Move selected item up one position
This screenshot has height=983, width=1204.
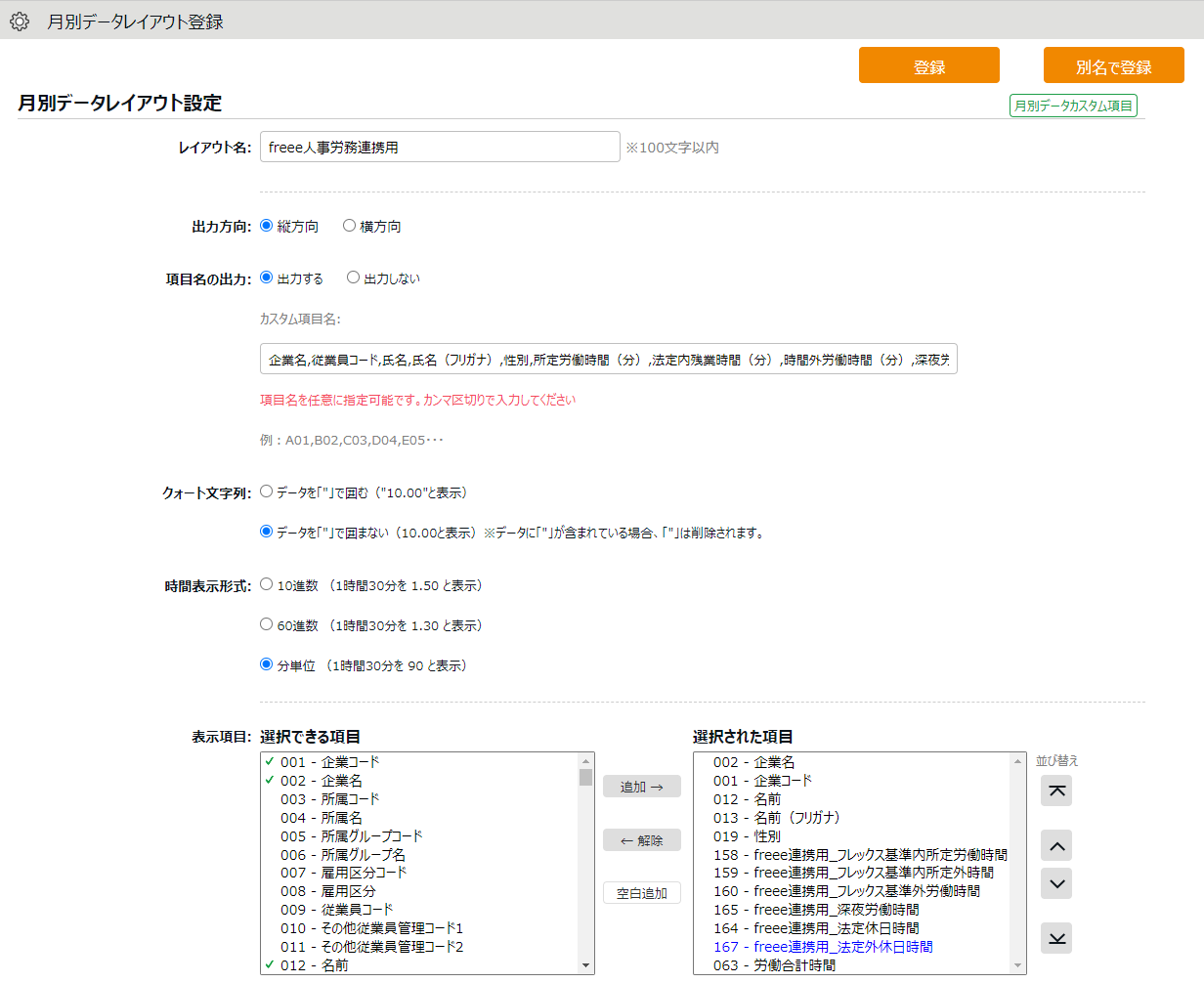(x=1056, y=845)
